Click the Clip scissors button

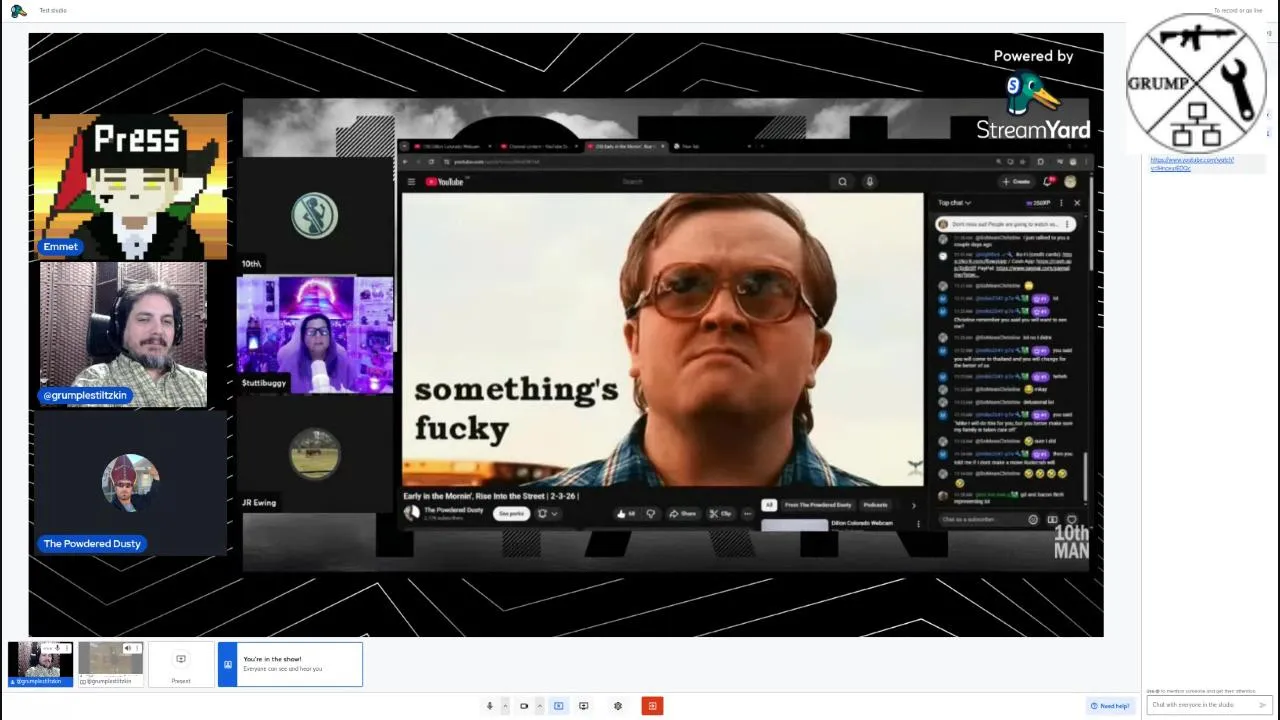click(x=720, y=514)
